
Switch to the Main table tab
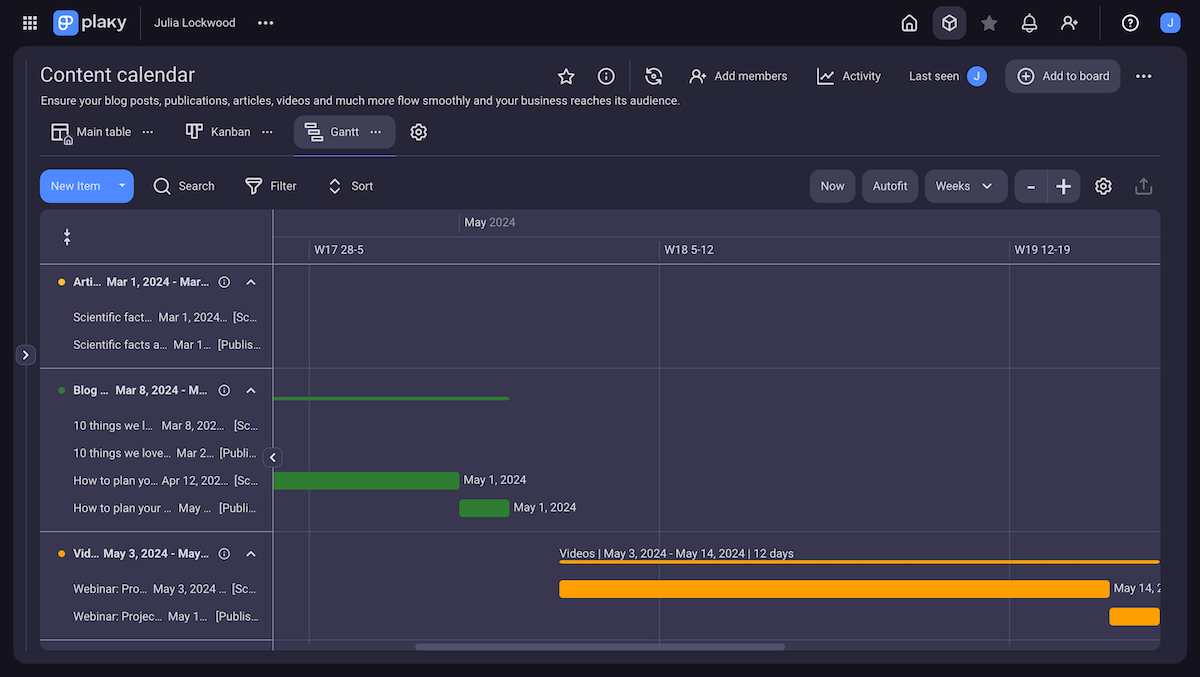point(91,132)
